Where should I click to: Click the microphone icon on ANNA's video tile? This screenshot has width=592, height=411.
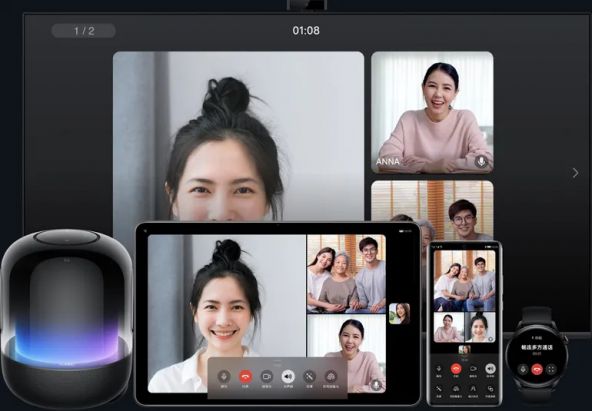481,162
